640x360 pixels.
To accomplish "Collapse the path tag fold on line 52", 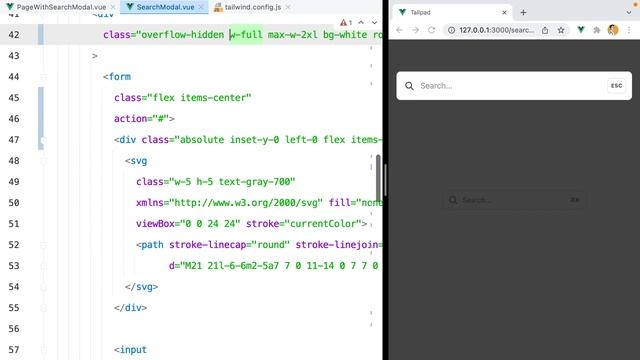I will [44, 245].
